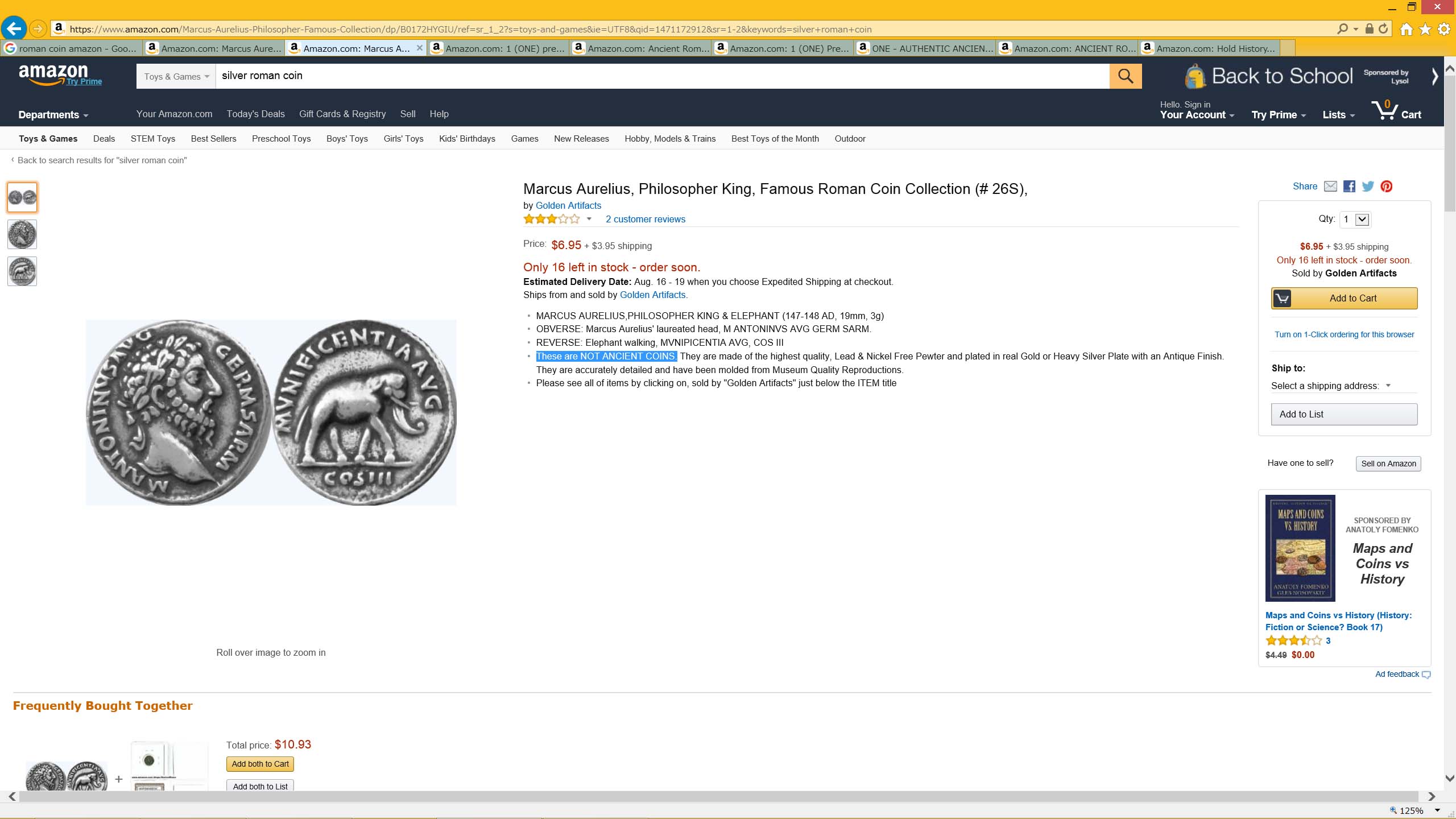Click the three-star rating icon
The image size is (1456, 819).
pyautogui.click(x=551, y=219)
